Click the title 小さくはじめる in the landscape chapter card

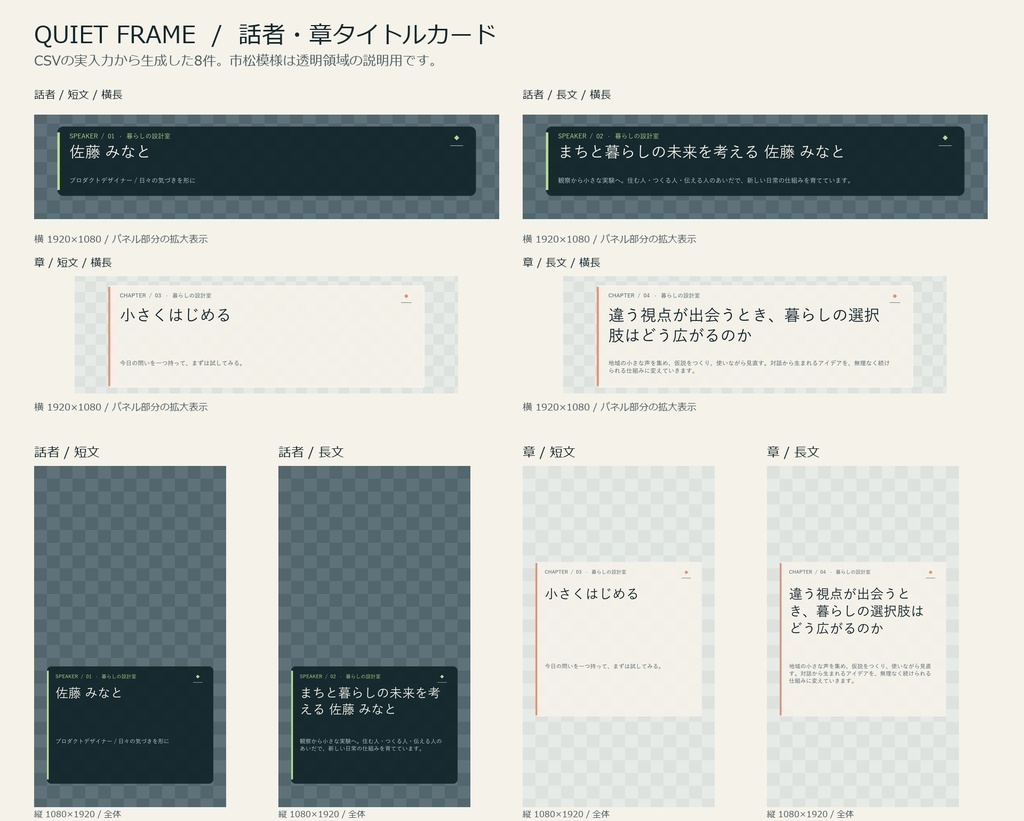175,315
